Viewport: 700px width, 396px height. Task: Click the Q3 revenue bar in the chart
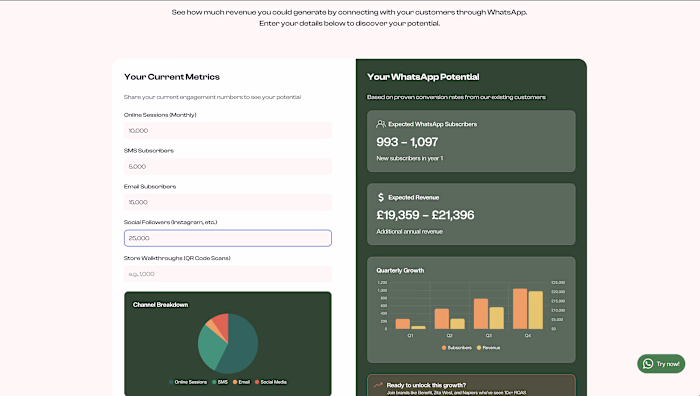(x=496, y=318)
